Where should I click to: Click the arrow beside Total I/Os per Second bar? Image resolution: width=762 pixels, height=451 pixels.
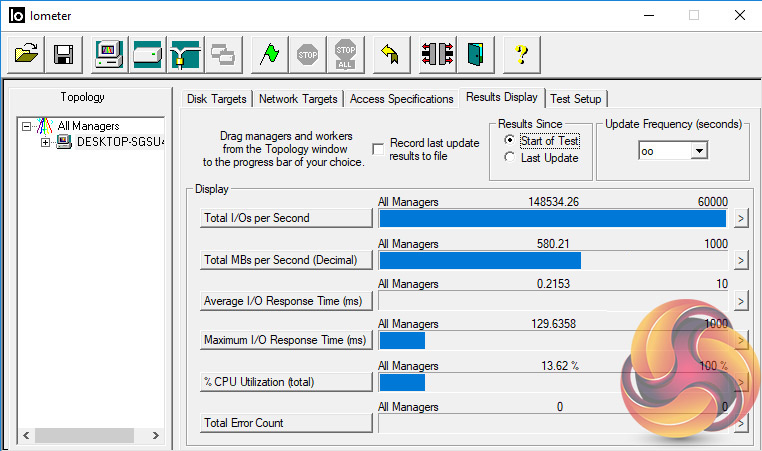(x=741, y=219)
